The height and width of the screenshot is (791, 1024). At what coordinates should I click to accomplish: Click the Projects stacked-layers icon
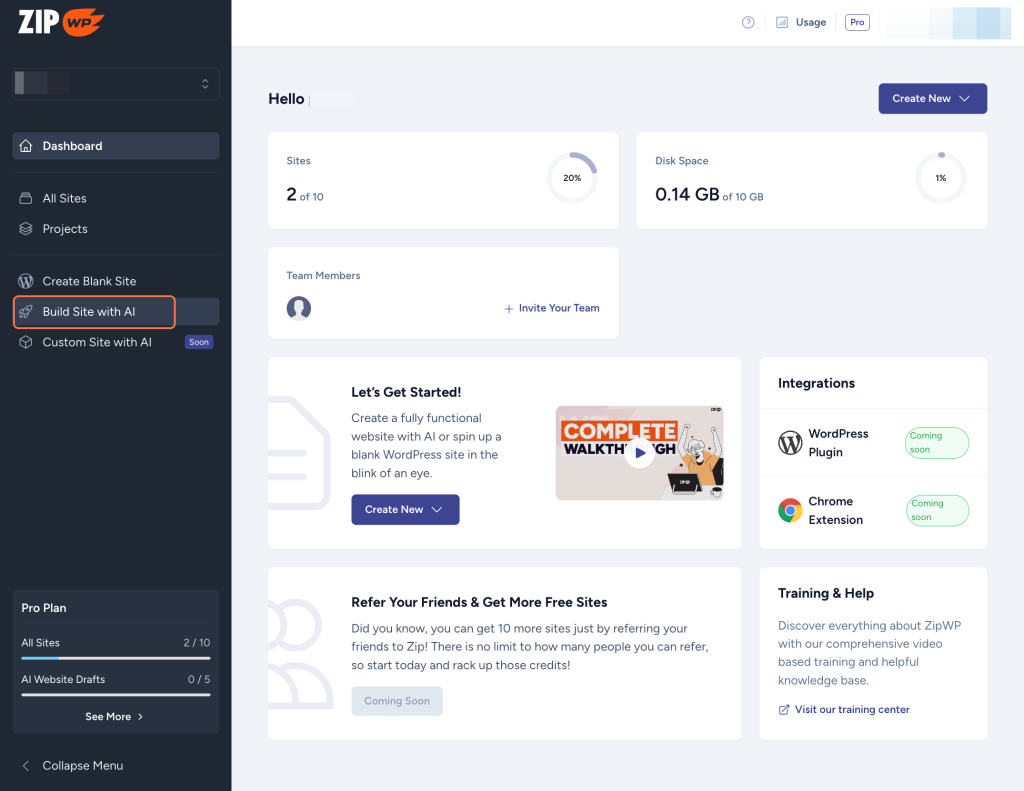point(24,229)
